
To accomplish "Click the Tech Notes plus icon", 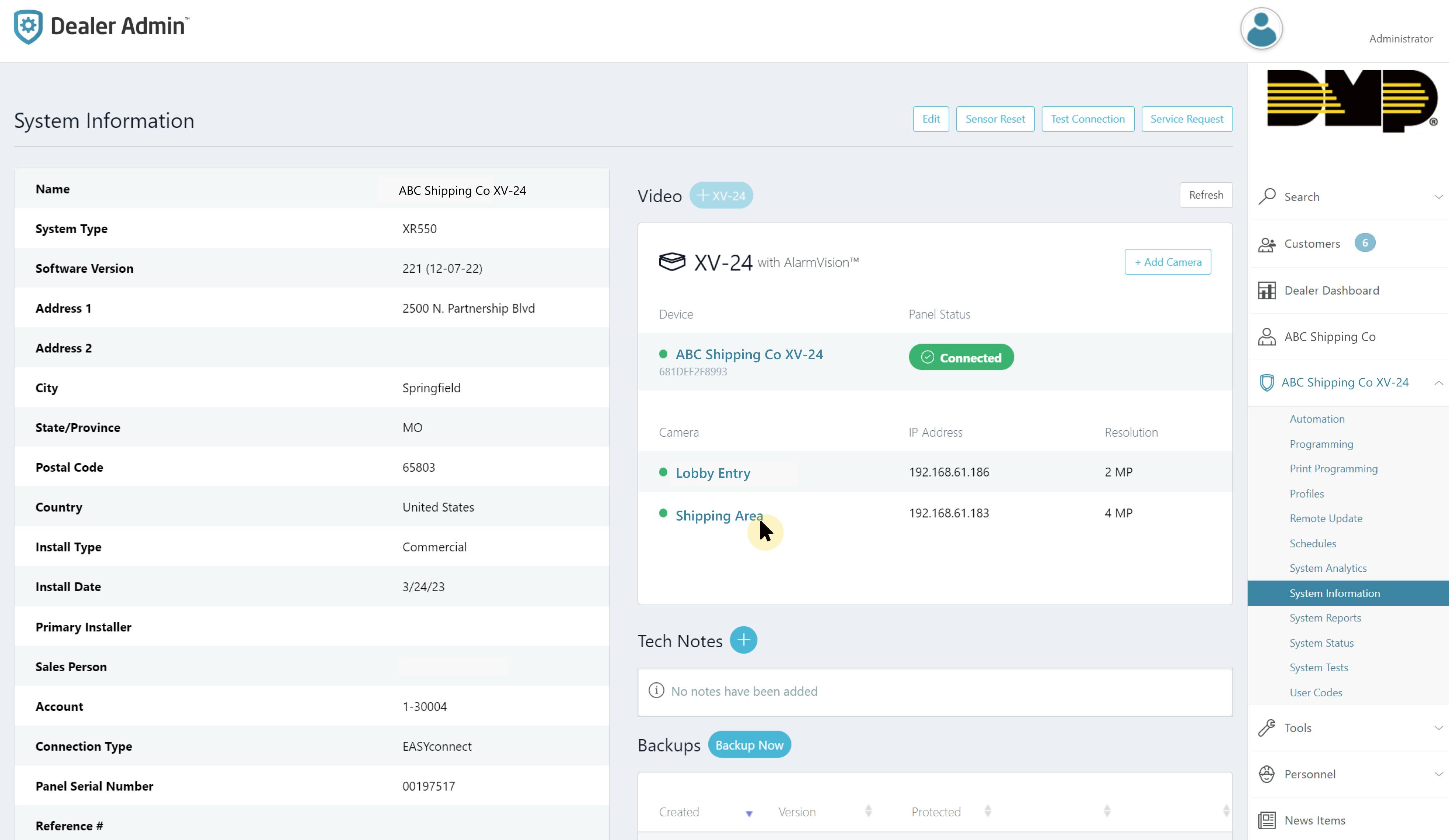I will pyautogui.click(x=743, y=640).
